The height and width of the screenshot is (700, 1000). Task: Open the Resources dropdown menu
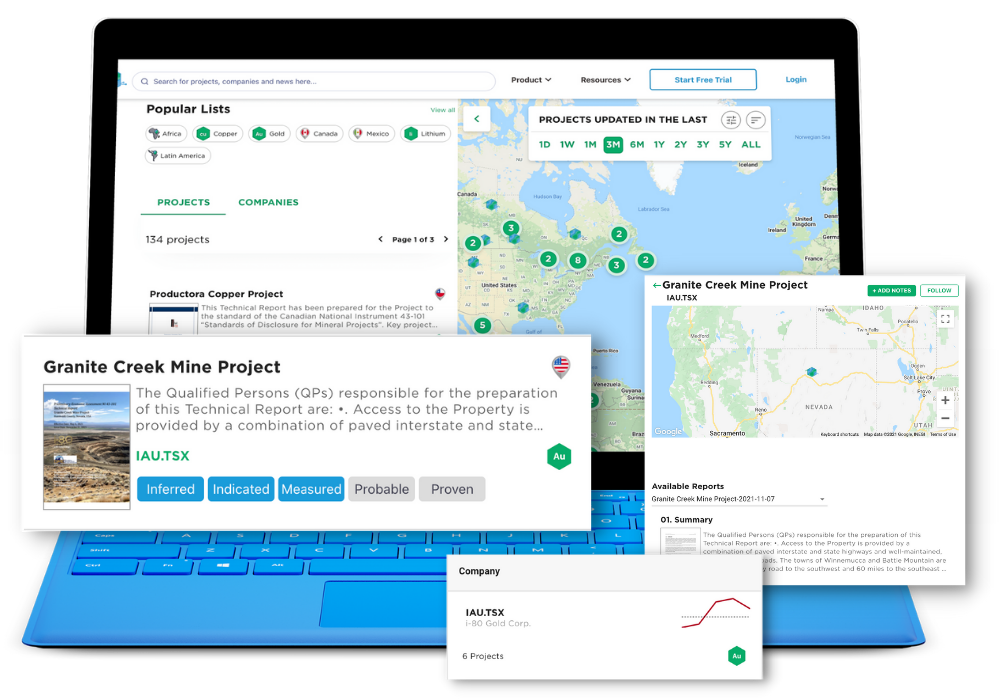point(605,80)
